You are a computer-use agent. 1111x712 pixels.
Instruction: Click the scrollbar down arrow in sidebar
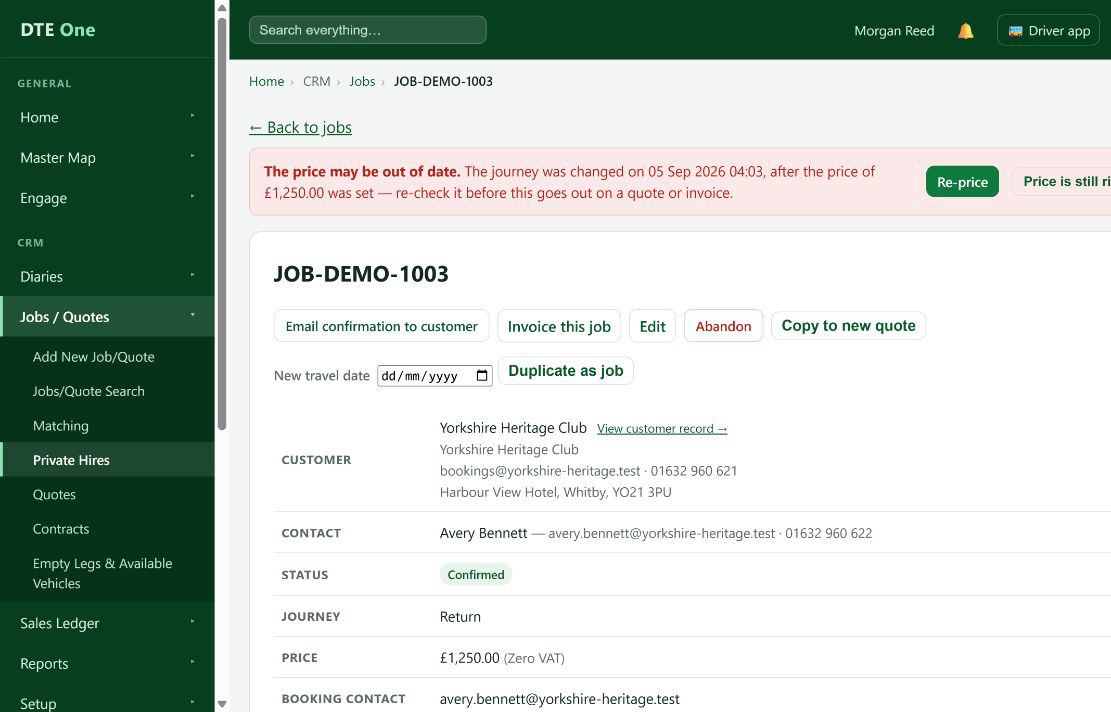(x=222, y=704)
